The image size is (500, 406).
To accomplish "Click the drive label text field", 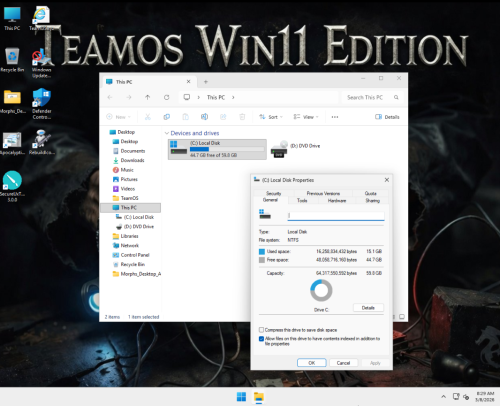I will coord(336,216).
